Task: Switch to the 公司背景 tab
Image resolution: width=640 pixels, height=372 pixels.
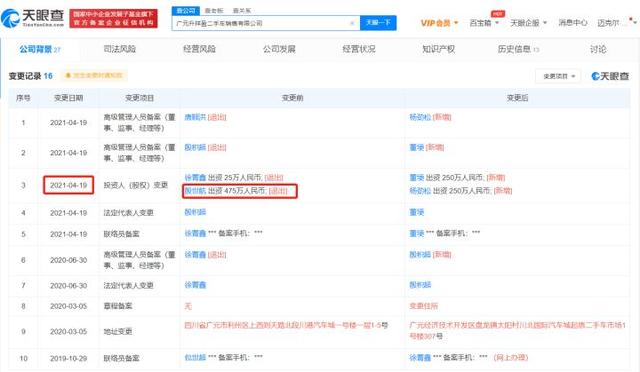Action: pyautogui.click(x=40, y=49)
